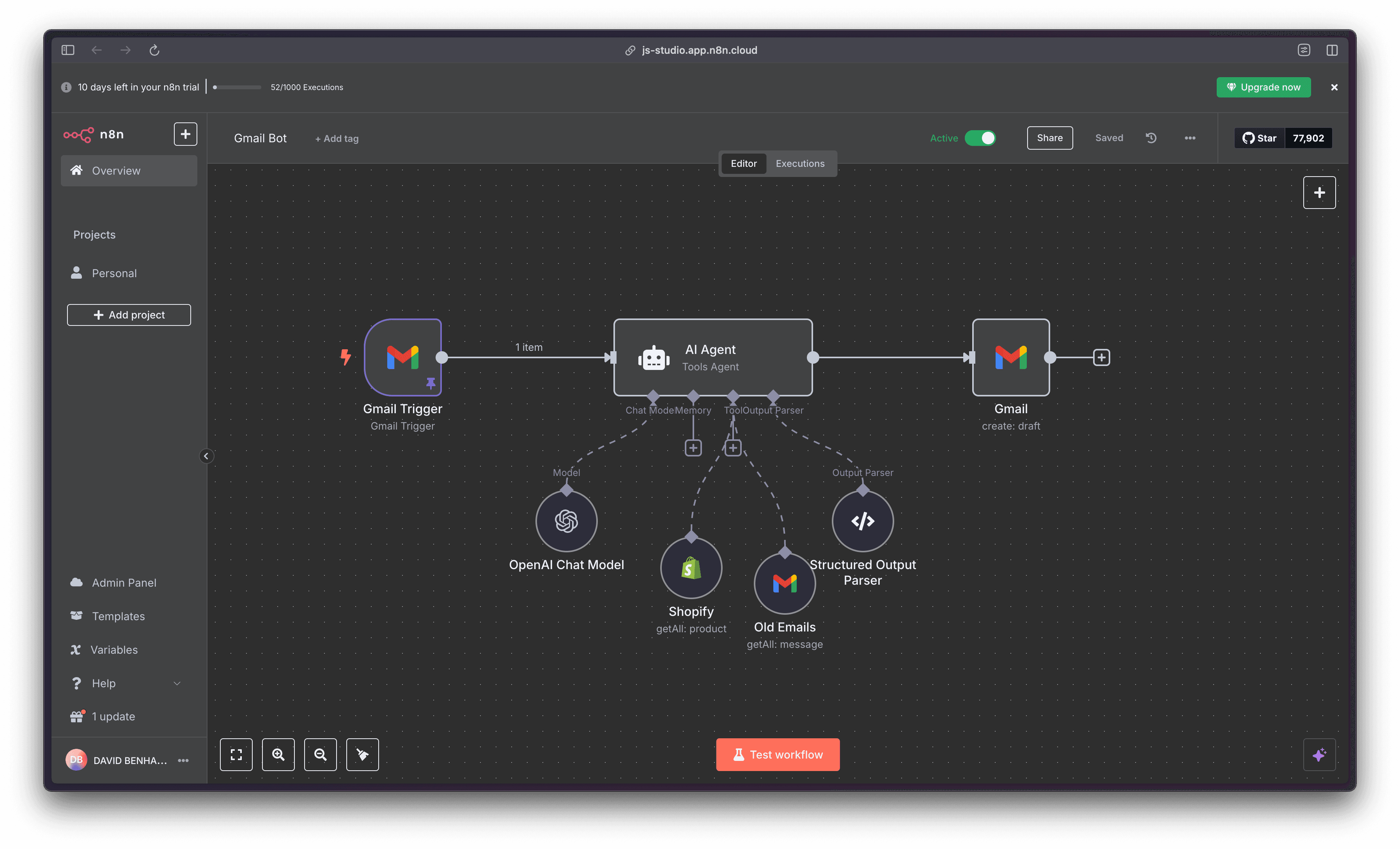The width and height of the screenshot is (1400, 849).
Task: Click the browser address bar
Action: [x=691, y=50]
